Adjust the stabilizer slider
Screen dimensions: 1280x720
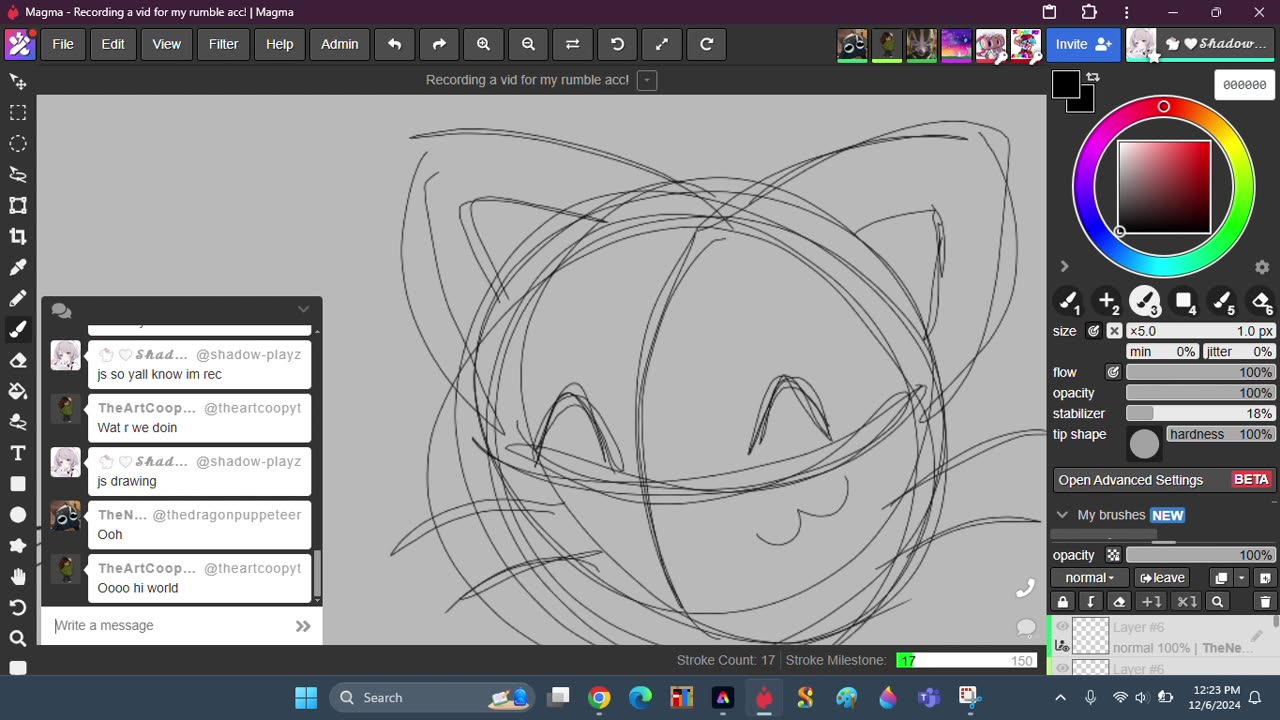pos(1200,413)
